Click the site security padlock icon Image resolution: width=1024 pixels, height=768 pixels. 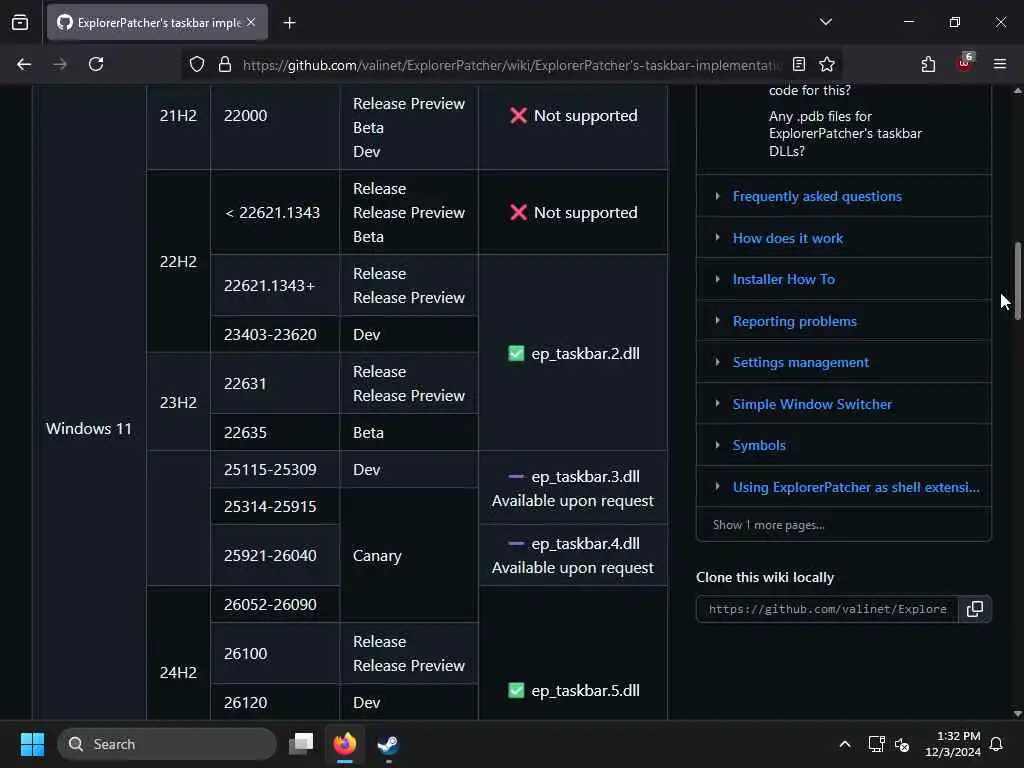(x=225, y=64)
